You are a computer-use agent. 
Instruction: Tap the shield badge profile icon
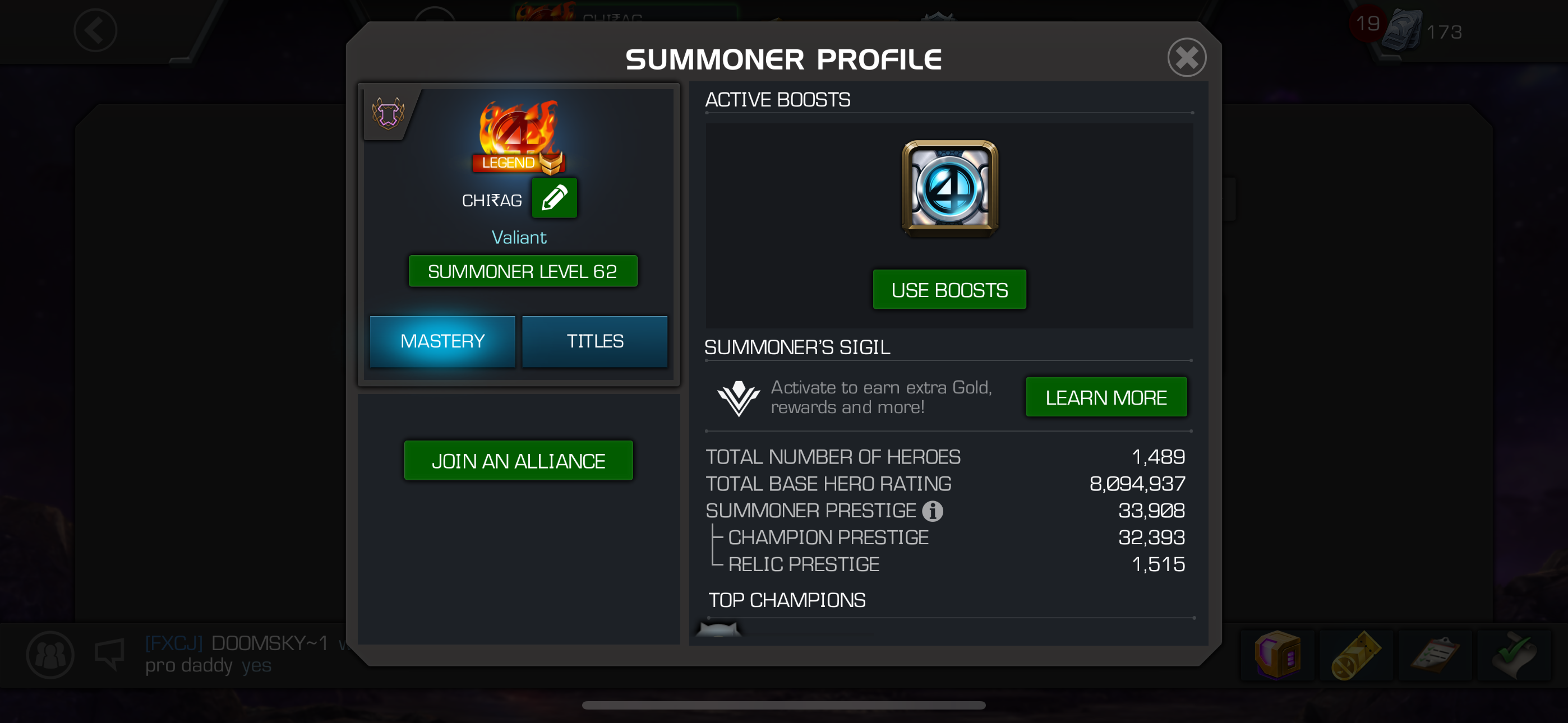pyautogui.click(x=388, y=114)
